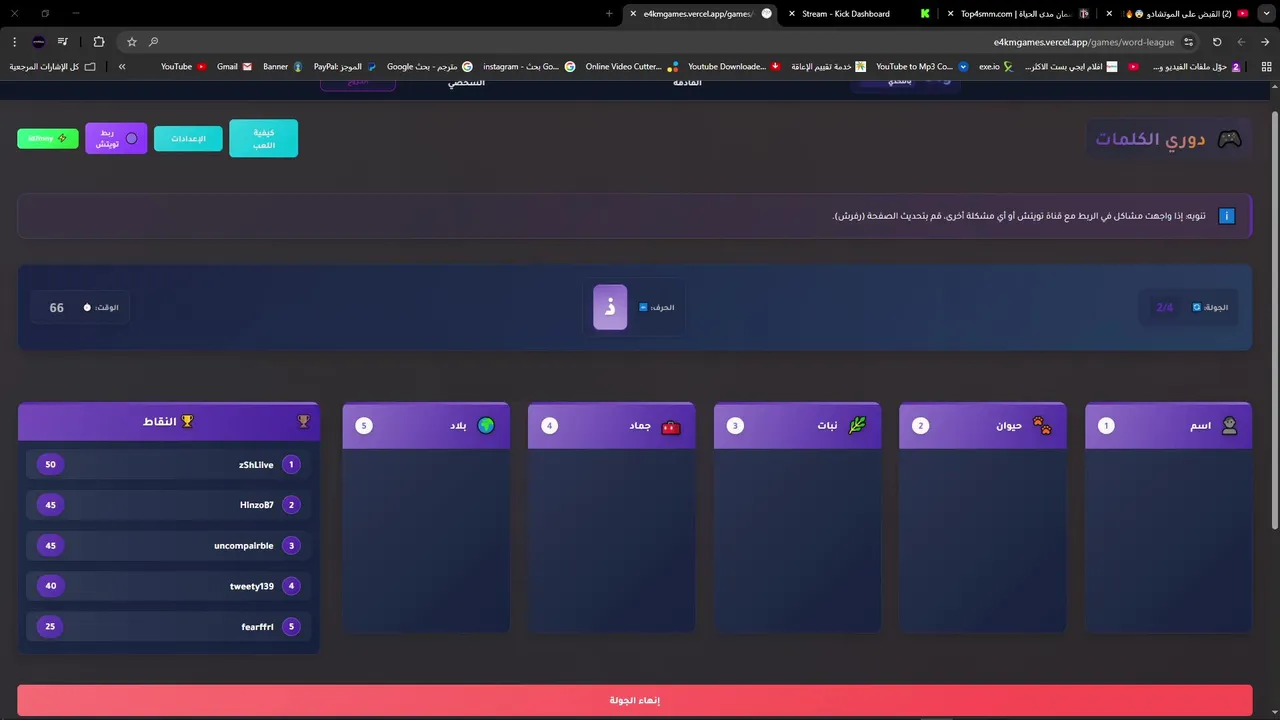Close the Stream - Kick Dashboard tab
Screen dimensions: 1280x720
(792, 14)
